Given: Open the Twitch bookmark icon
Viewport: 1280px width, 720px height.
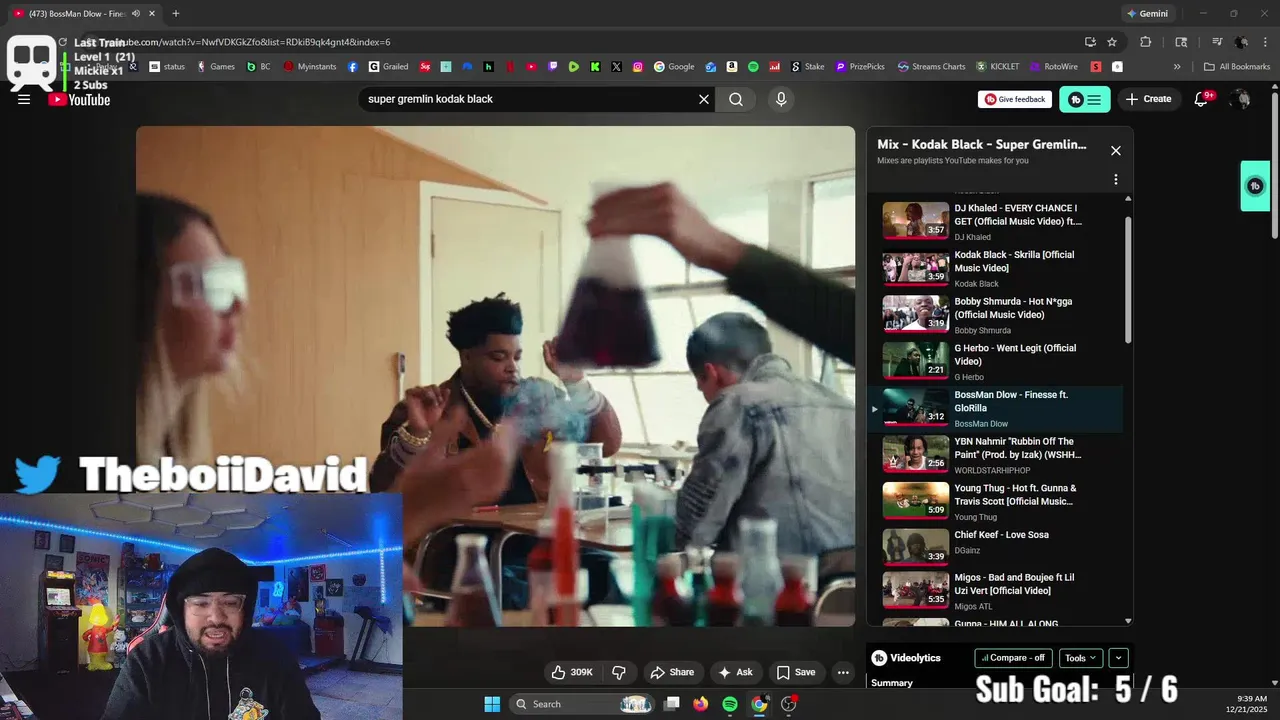Looking at the screenshot, I should tap(553, 67).
